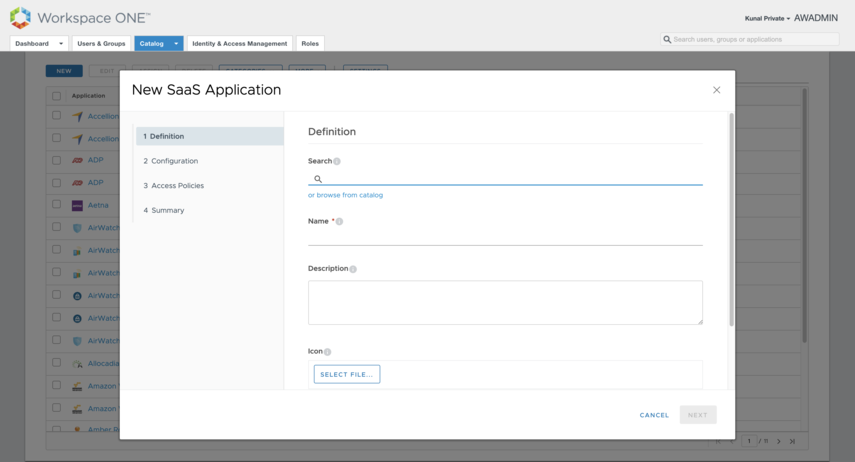
Task: Click the magnifier icon in the dialog search field
Action: pos(318,179)
